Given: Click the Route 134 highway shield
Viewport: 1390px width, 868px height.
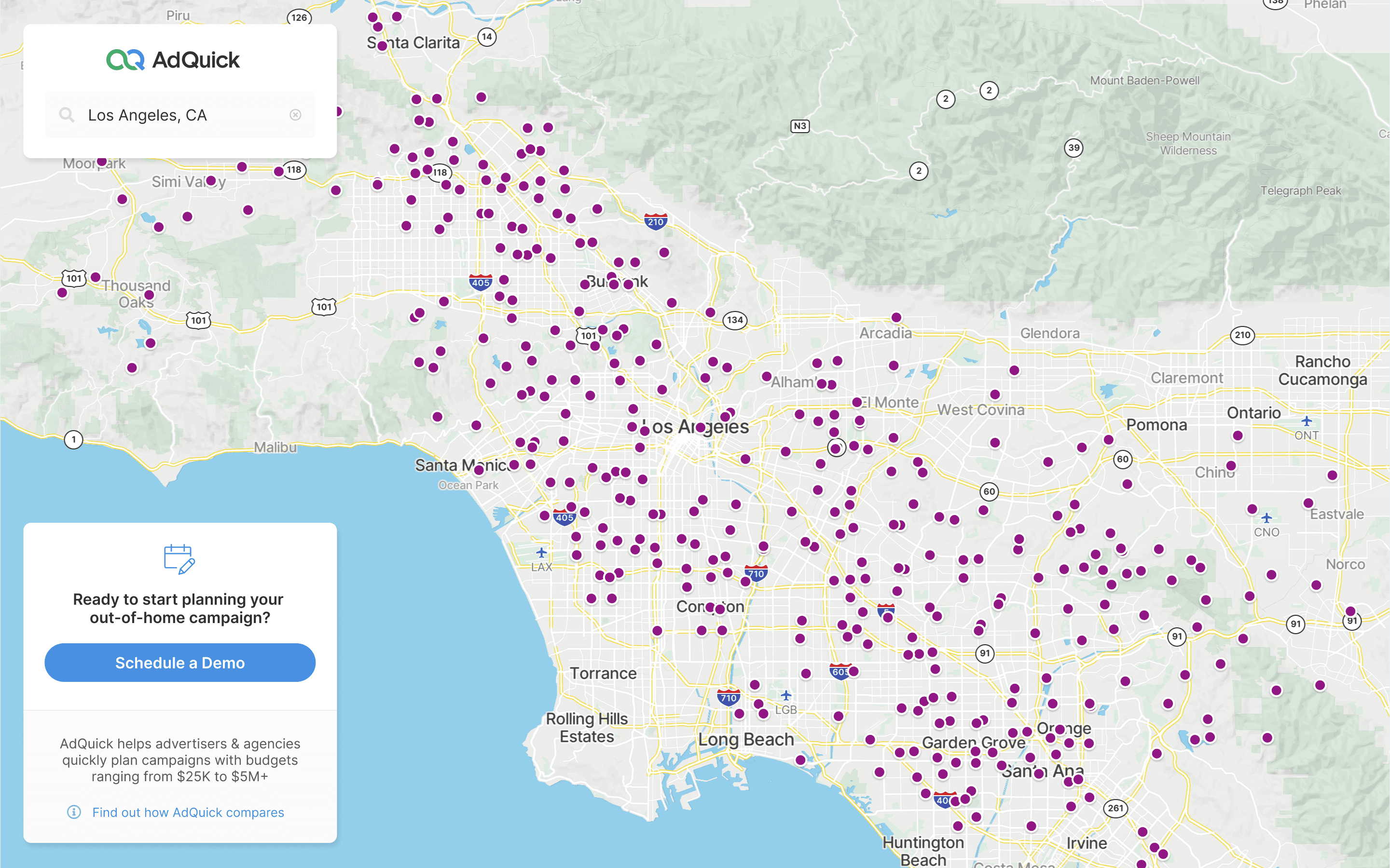Looking at the screenshot, I should pos(735,320).
